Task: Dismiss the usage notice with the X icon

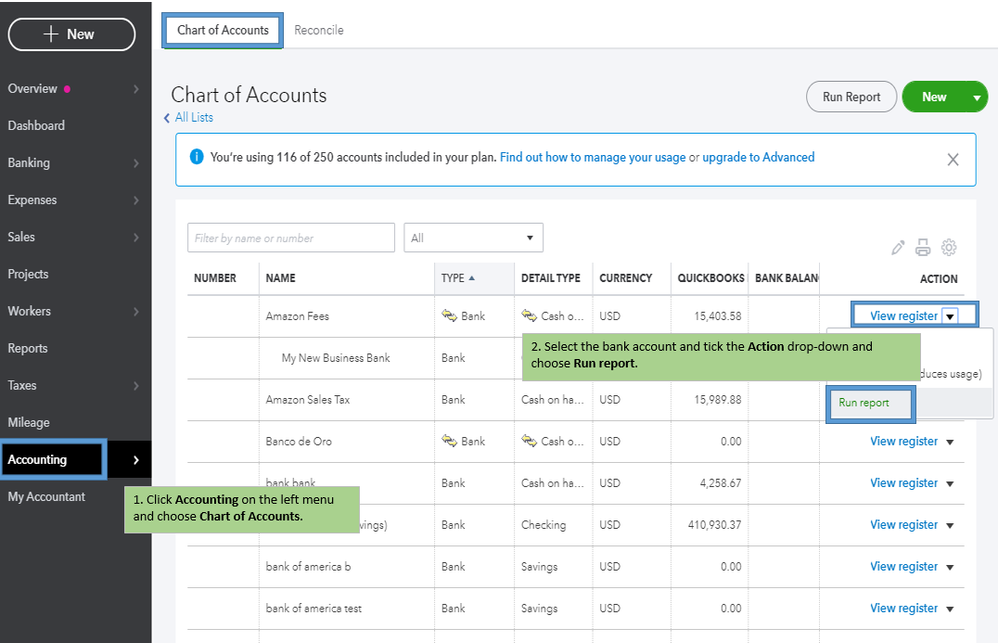Action: pos(953,159)
